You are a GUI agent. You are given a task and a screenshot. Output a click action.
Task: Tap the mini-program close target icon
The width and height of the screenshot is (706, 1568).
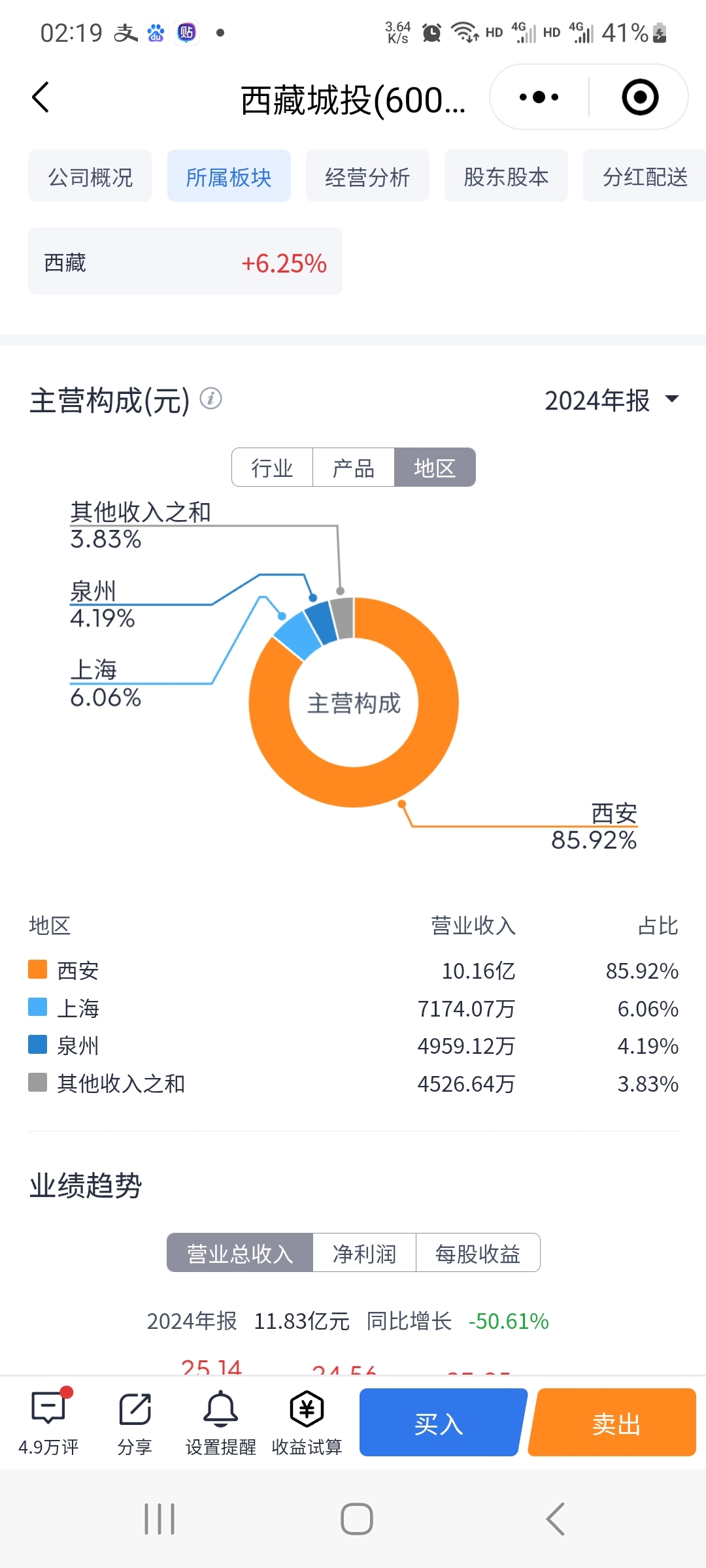[x=639, y=97]
